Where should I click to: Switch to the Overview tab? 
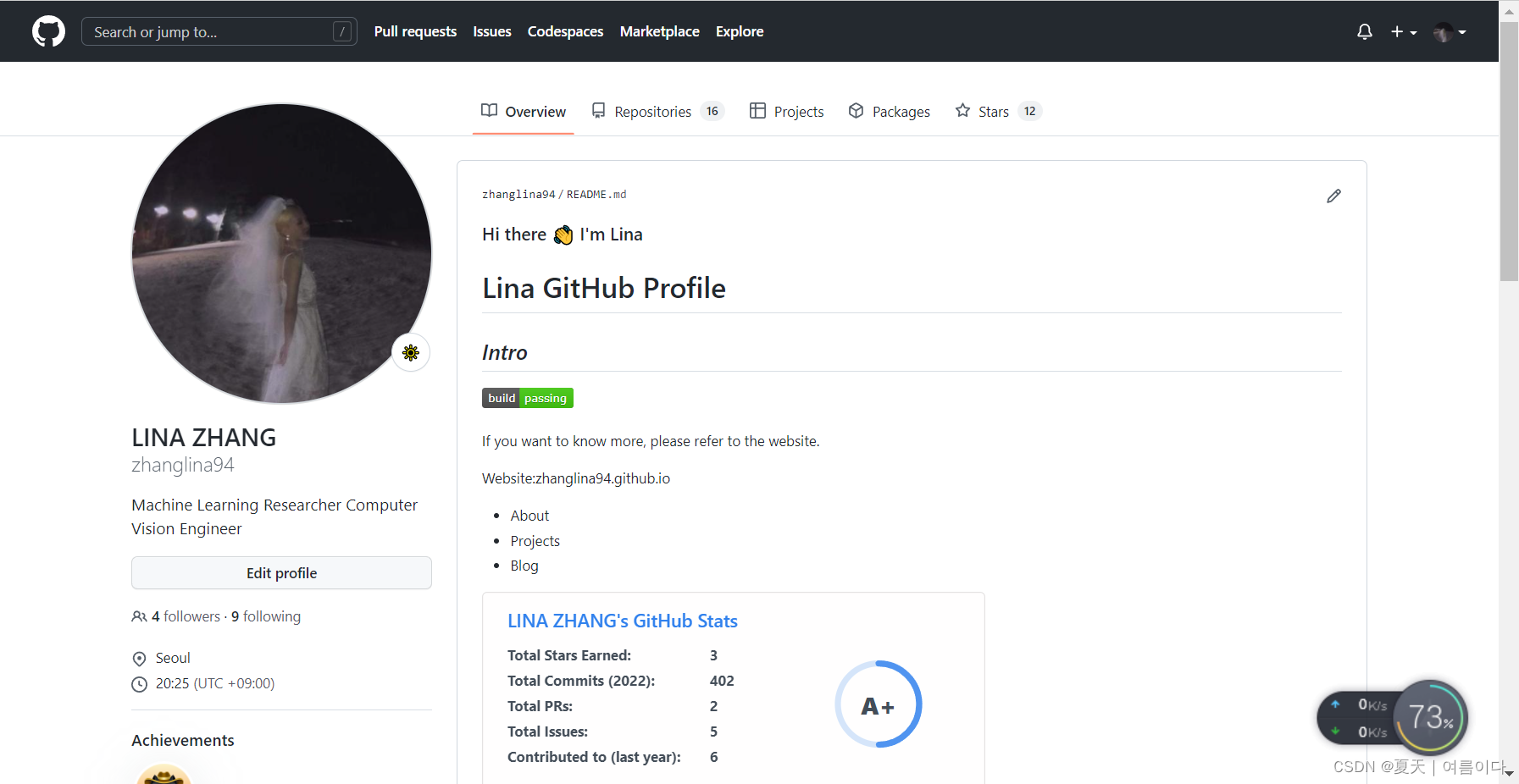point(524,111)
